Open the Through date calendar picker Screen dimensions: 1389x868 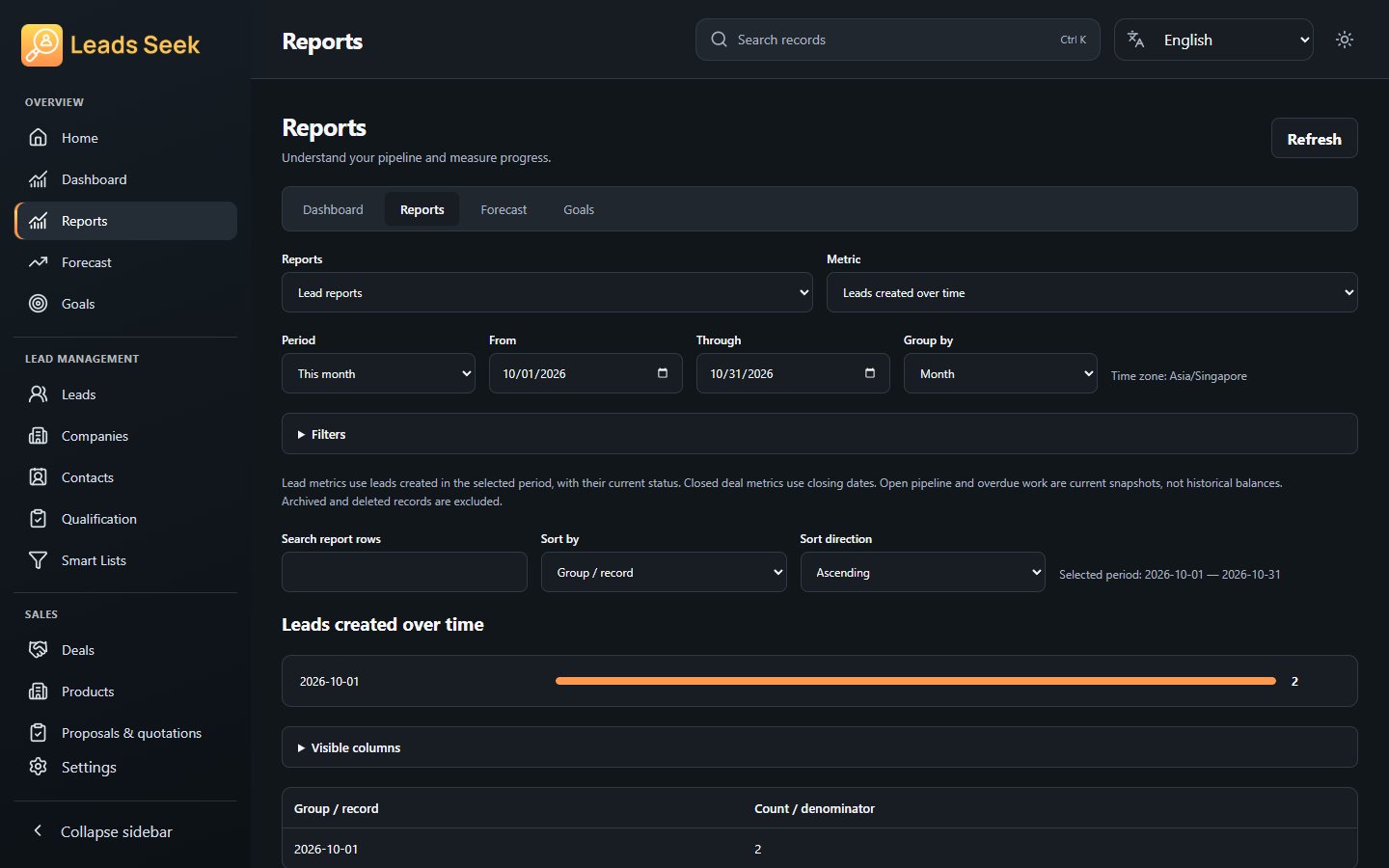tap(870, 373)
